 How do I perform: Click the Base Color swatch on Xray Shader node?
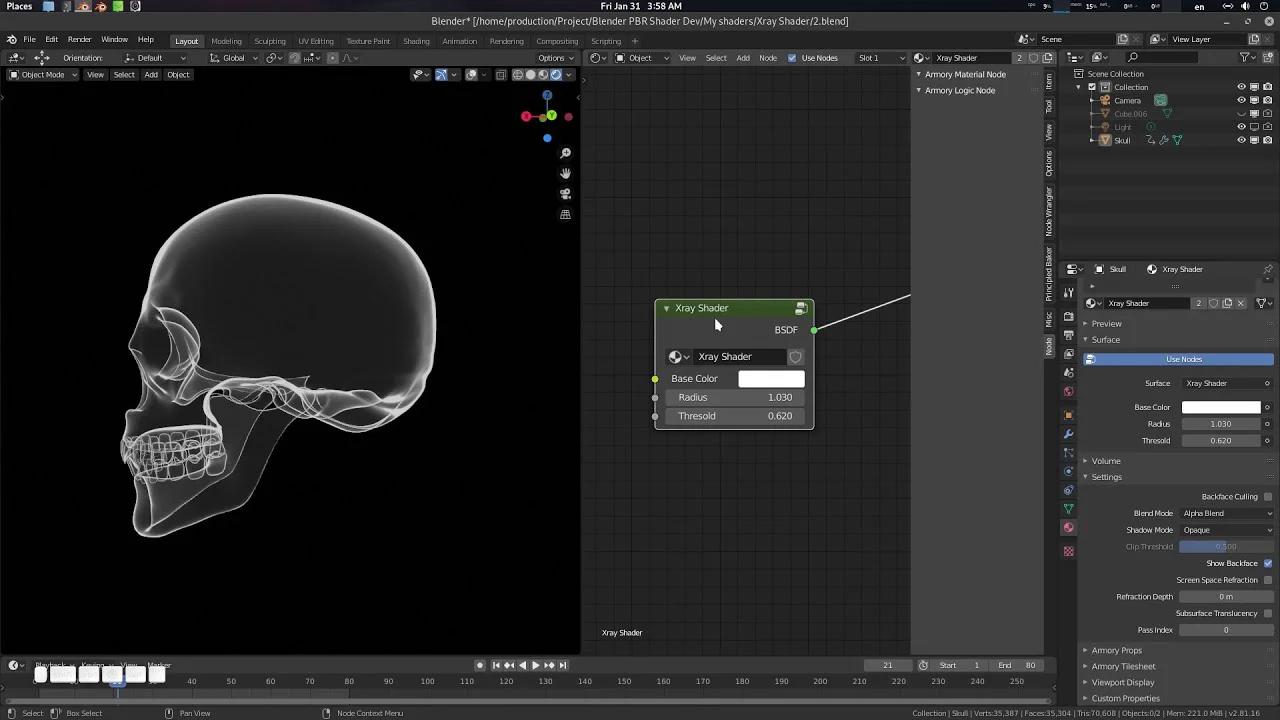pos(770,379)
